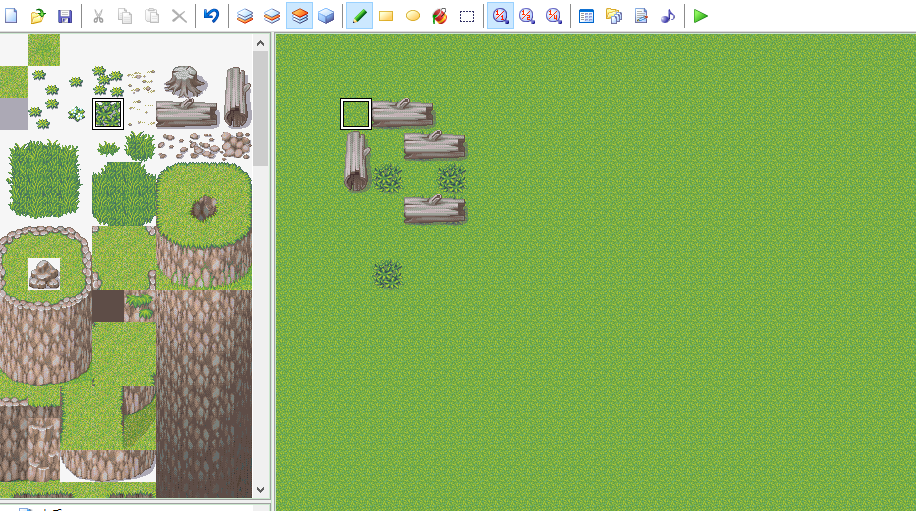
Task: Set map zoom to 1:1 scale
Action: click(500, 16)
